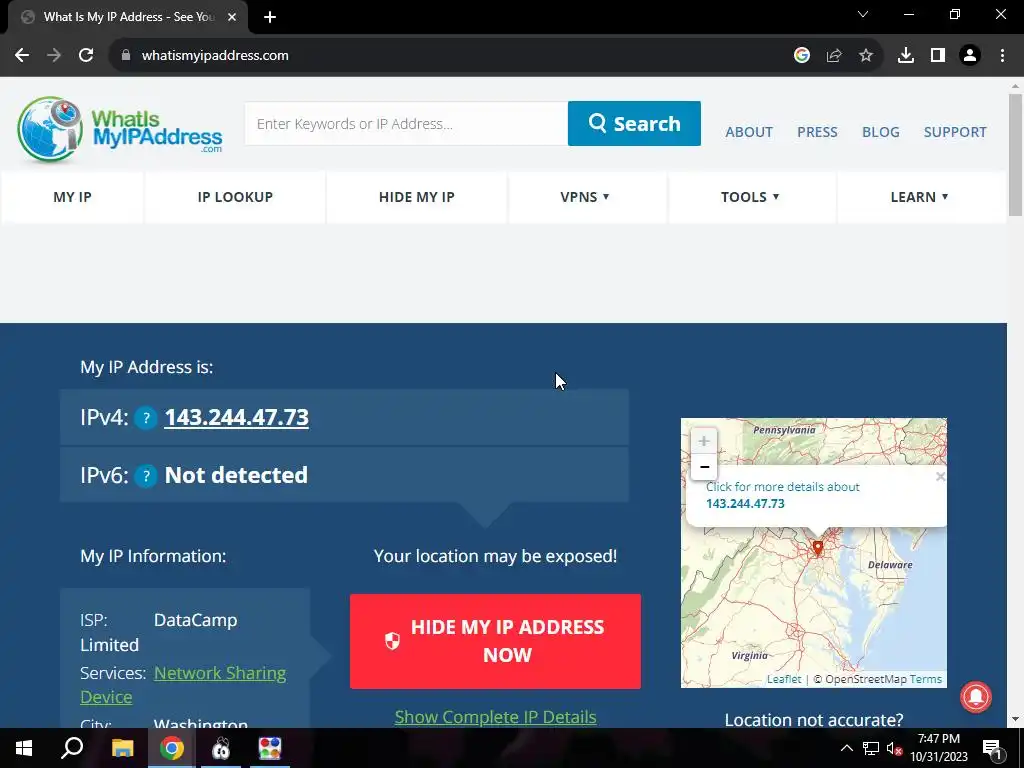Open the ABOUT link
1024x768 pixels.
[749, 132]
